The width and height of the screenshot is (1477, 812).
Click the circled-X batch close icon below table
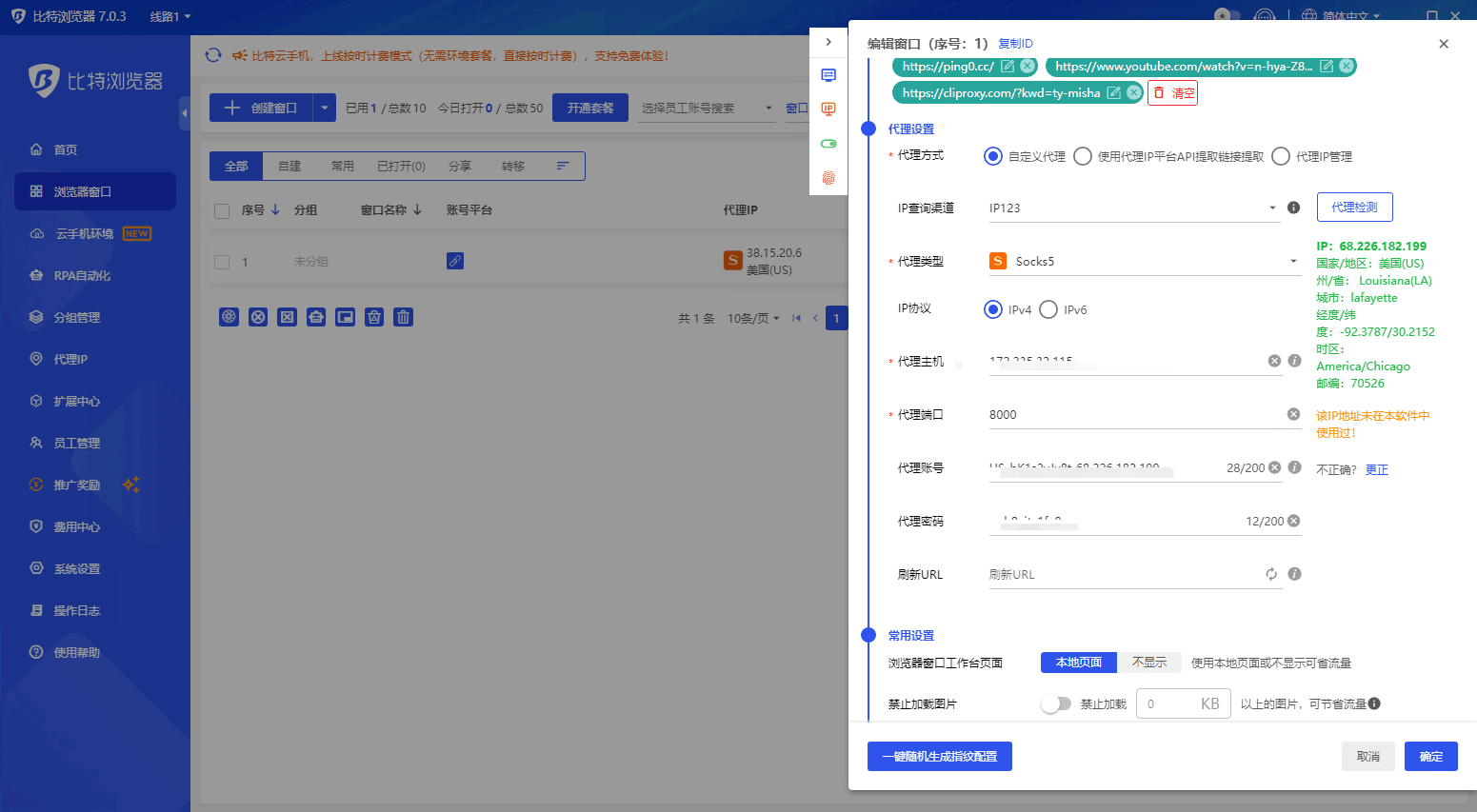258,317
